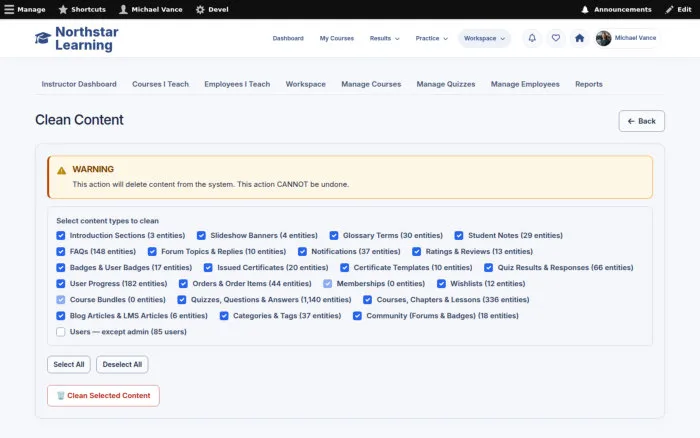The height and width of the screenshot is (438, 700).
Task: Expand the Results dropdown menu
Action: click(384, 38)
